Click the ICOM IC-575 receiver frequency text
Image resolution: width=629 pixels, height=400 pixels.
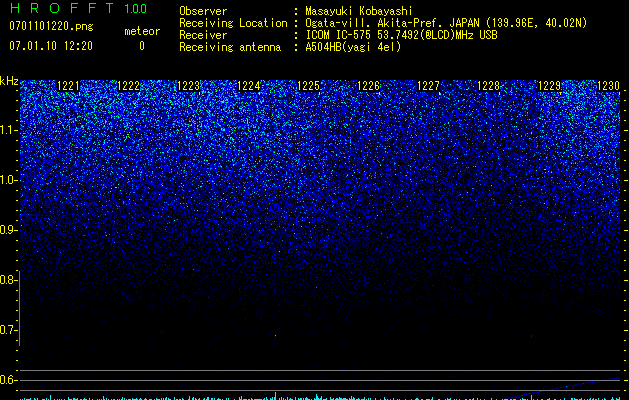coord(401,35)
